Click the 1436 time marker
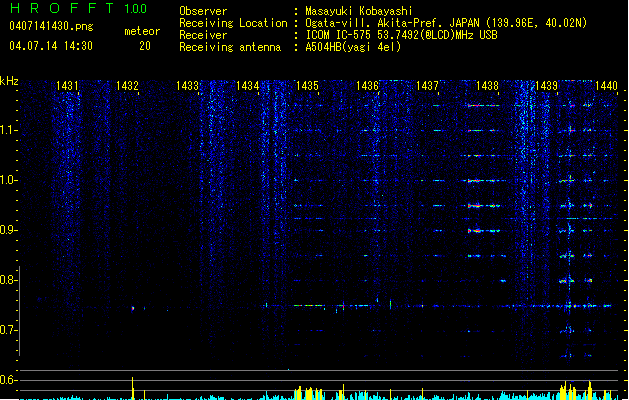This screenshot has width=629, height=400. pos(367,86)
